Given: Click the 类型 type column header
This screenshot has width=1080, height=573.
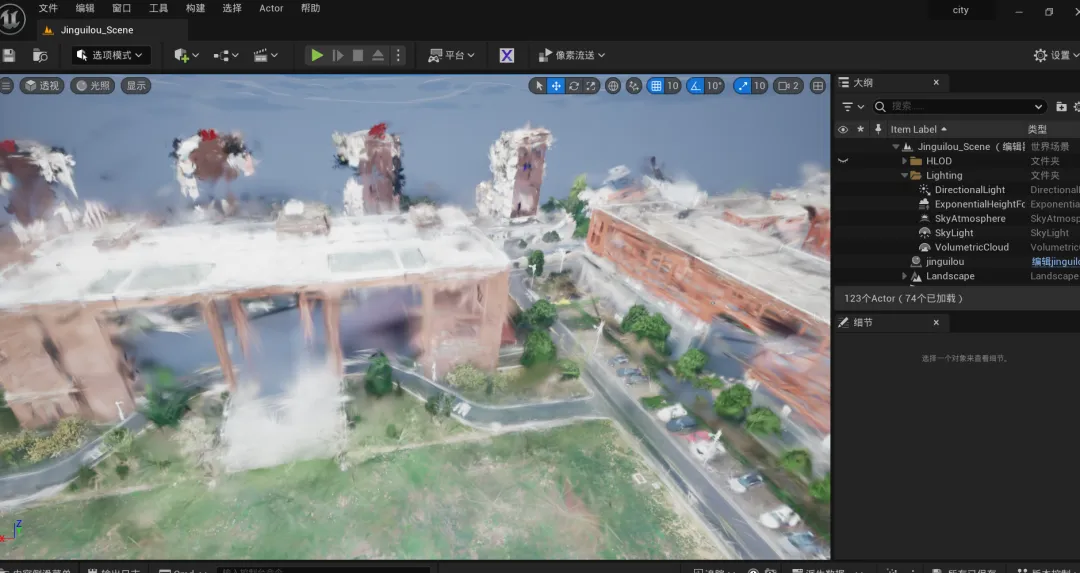Looking at the screenshot, I should (1037, 129).
